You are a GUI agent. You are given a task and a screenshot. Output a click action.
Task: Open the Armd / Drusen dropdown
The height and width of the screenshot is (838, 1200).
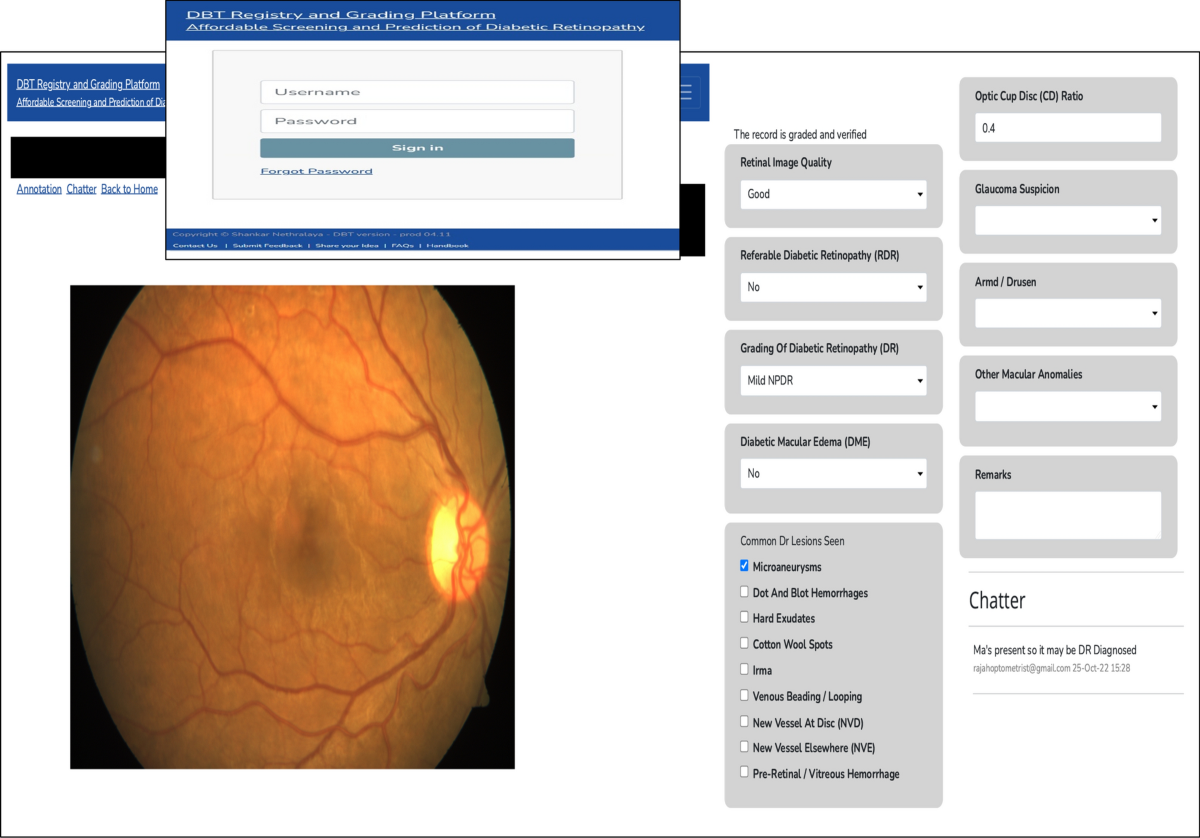point(1067,313)
